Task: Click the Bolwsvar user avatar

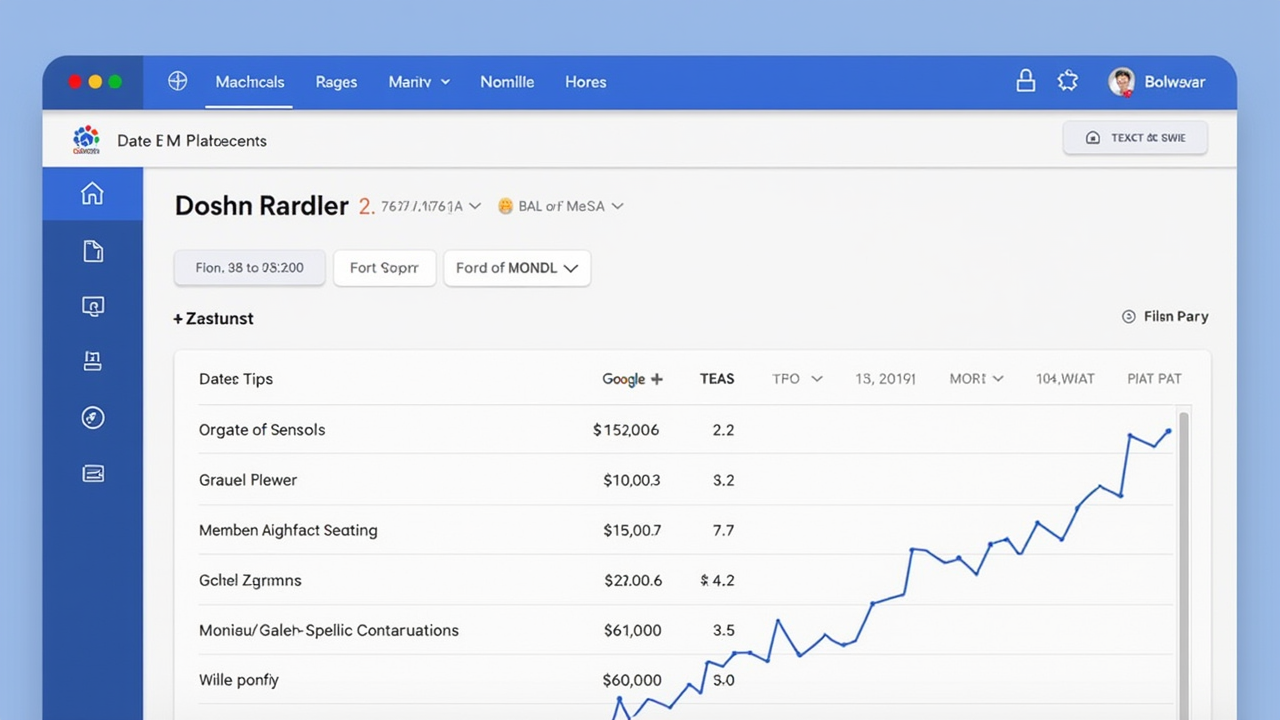Action: pos(1121,82)
